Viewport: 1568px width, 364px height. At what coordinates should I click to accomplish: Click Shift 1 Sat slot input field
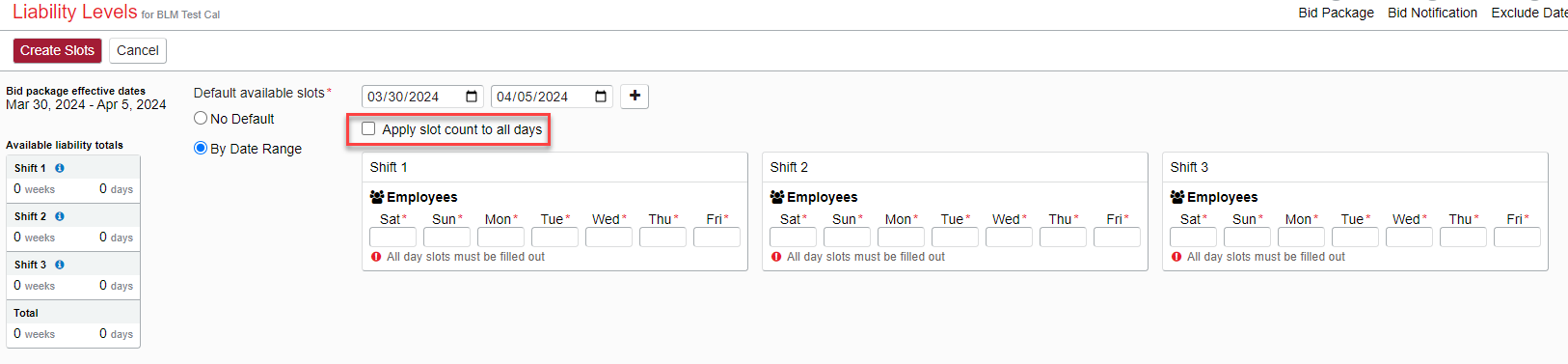click(x=393, y=237)
